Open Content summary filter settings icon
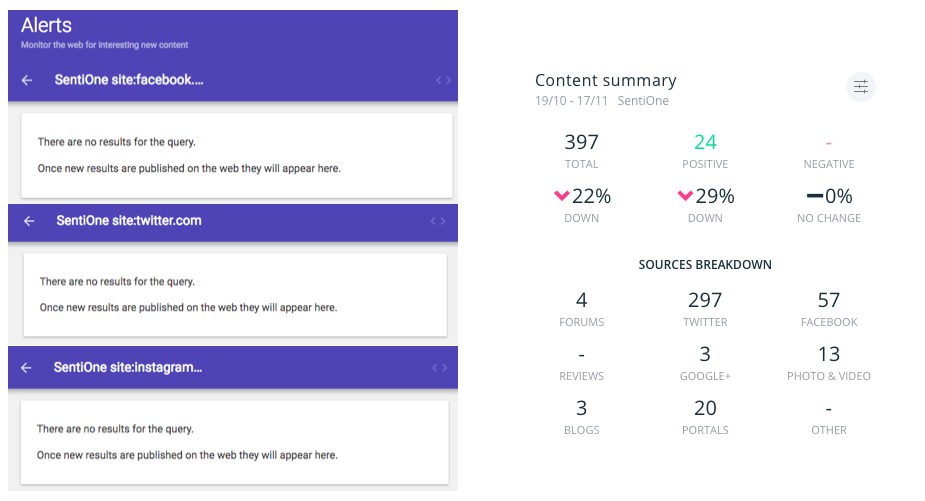 (x=861, y=87)
